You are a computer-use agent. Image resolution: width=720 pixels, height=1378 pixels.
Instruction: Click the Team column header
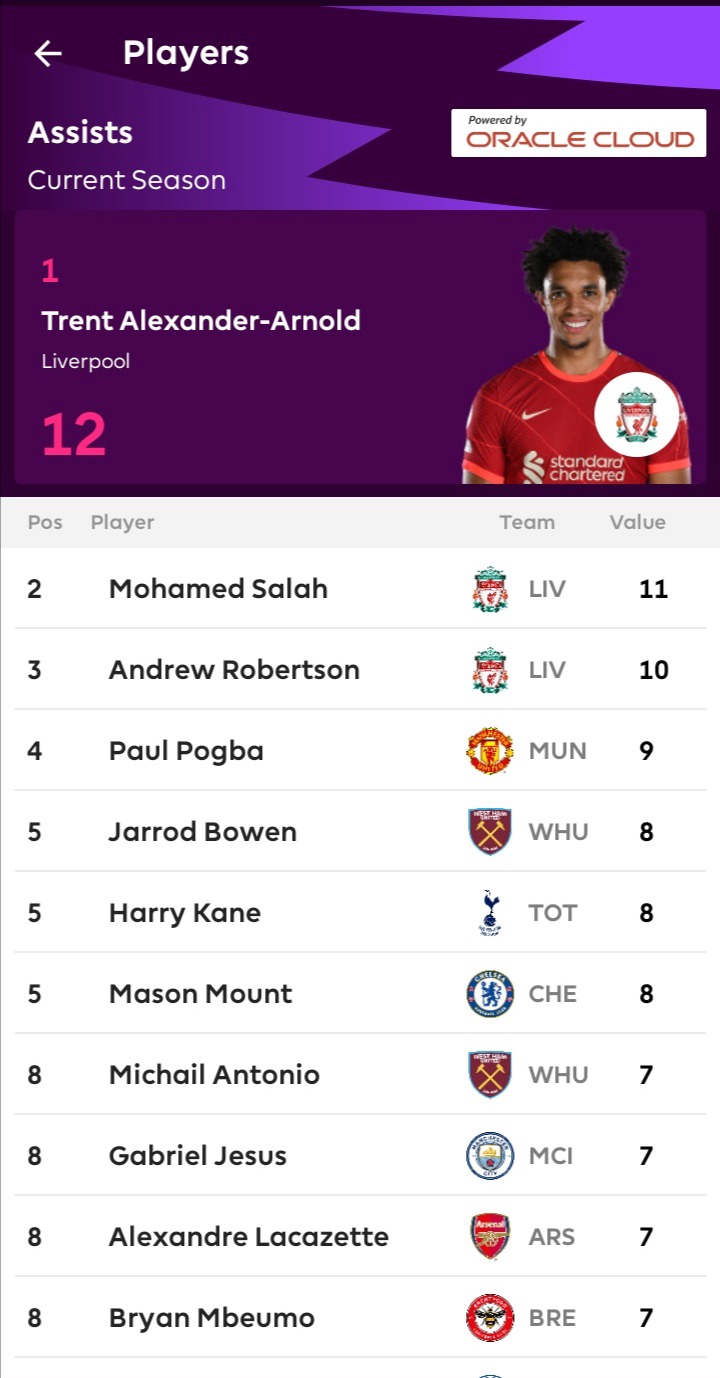[x=527, y=522]
